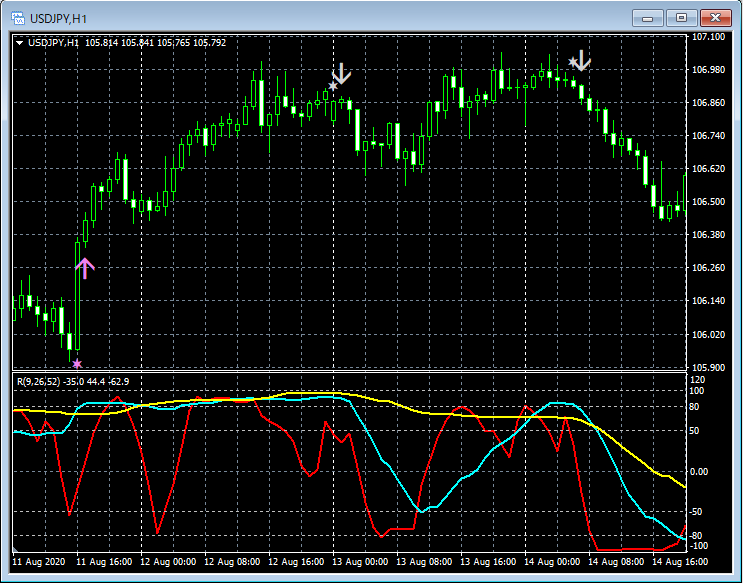Click the gray star beside second down arrow
The width and height of the screenshot is (744, 583).
[x=572, y=63]
